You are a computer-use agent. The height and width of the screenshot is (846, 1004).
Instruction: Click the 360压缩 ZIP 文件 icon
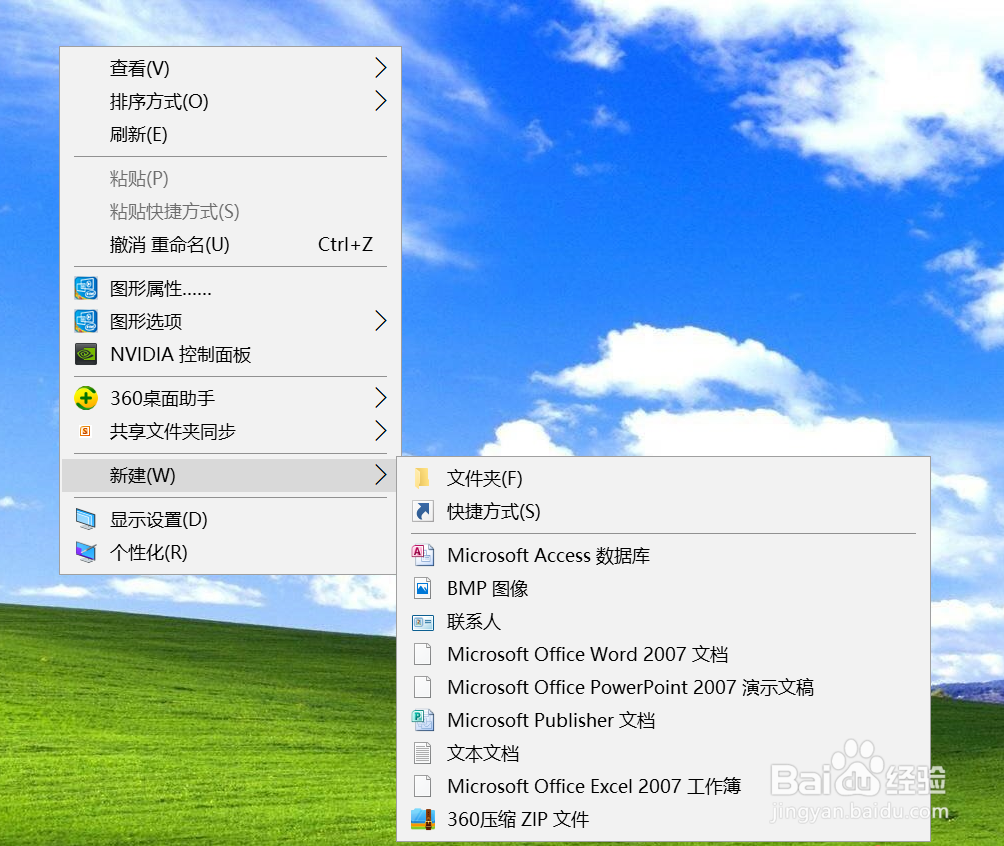423,819
